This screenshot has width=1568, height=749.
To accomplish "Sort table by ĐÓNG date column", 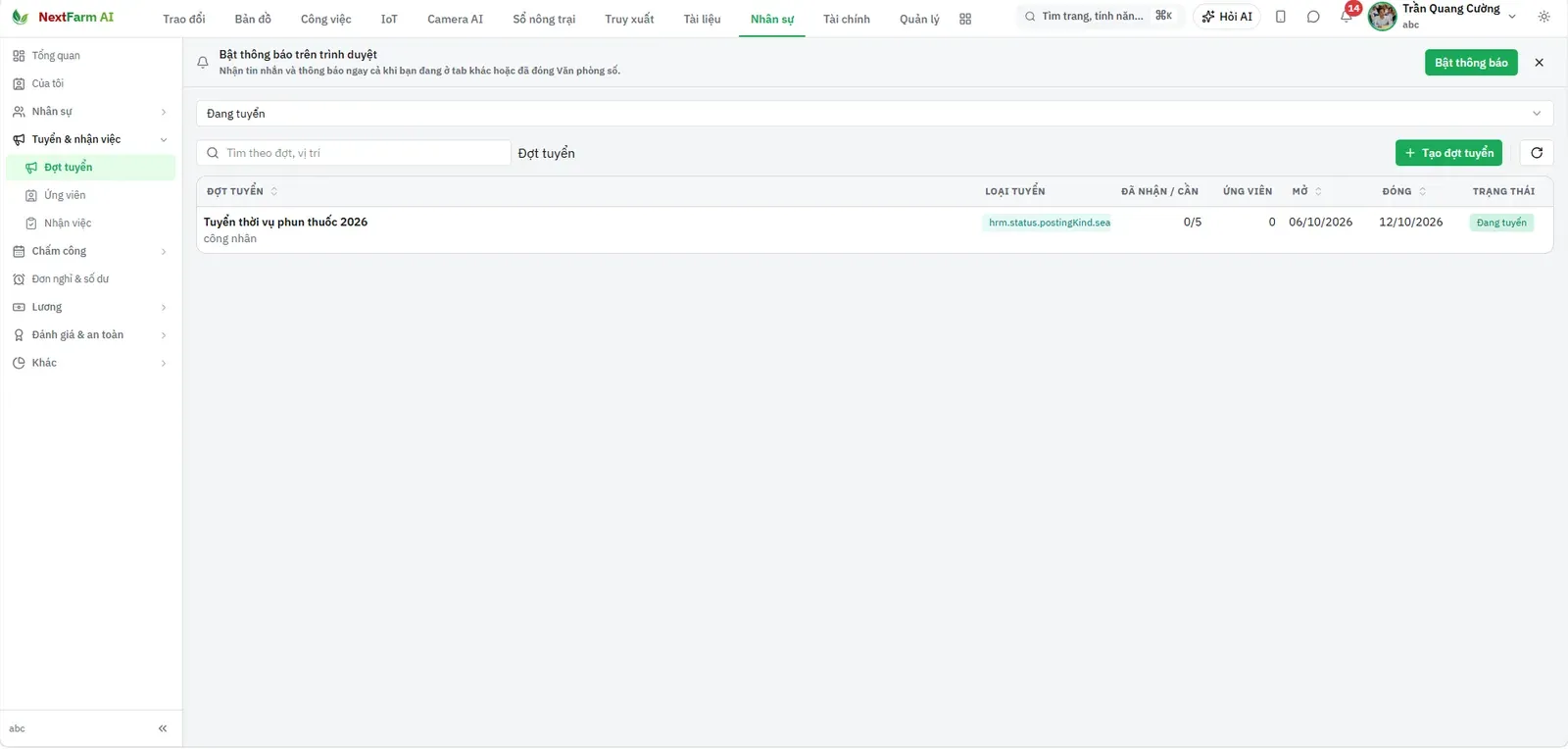I will pos(1404,191).
